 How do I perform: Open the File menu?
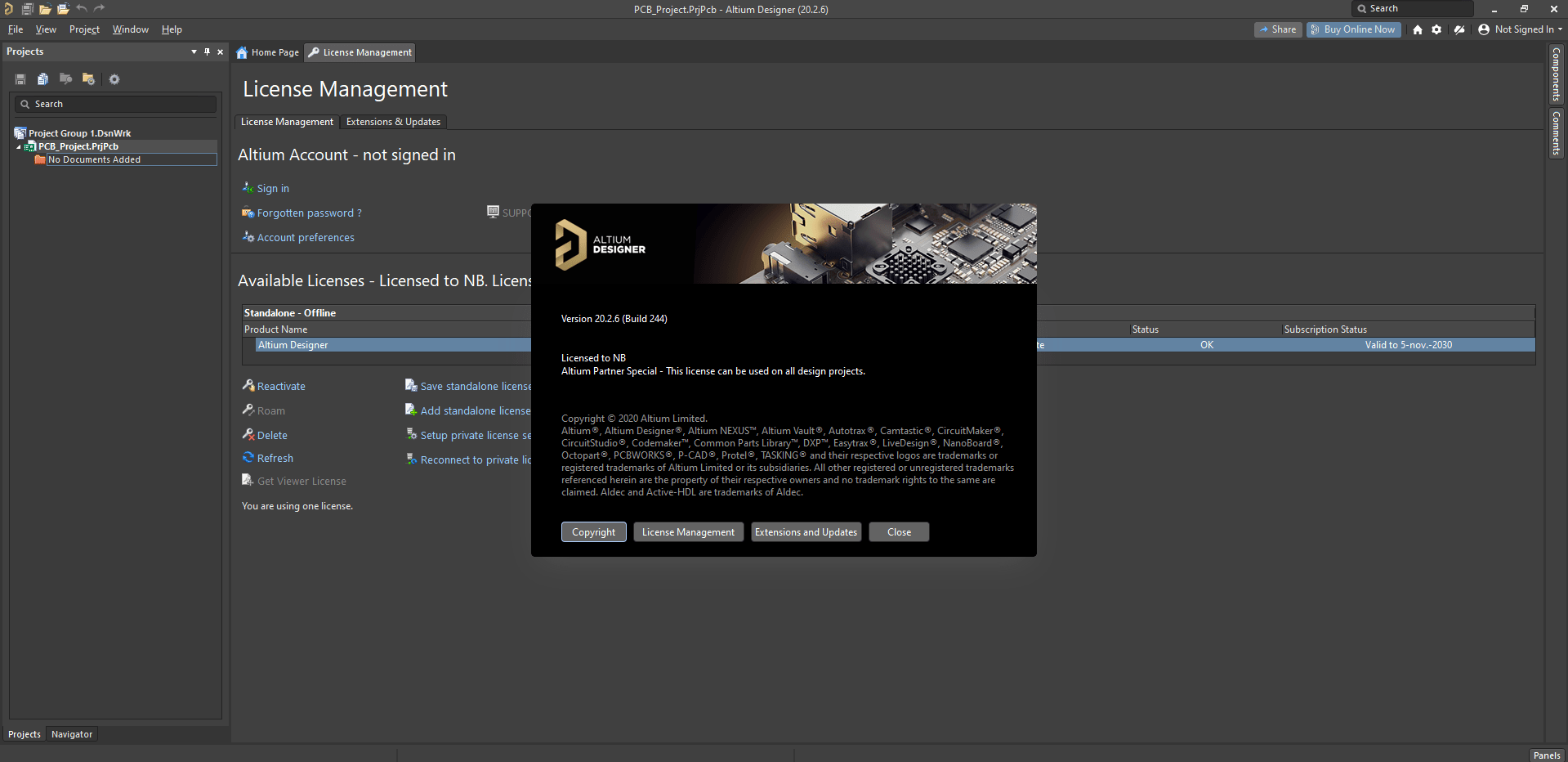coord(16,29)
